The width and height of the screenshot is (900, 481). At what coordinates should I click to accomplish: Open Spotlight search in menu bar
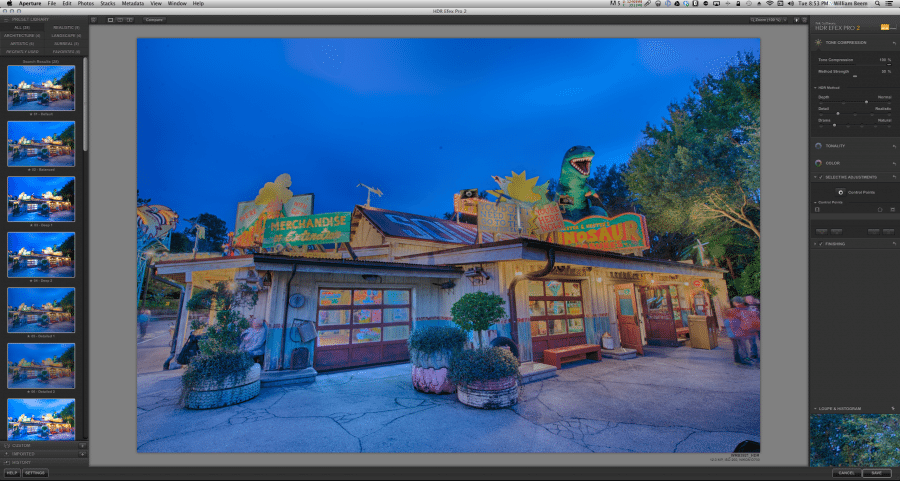pyautogui.click(x=878, y=3)
